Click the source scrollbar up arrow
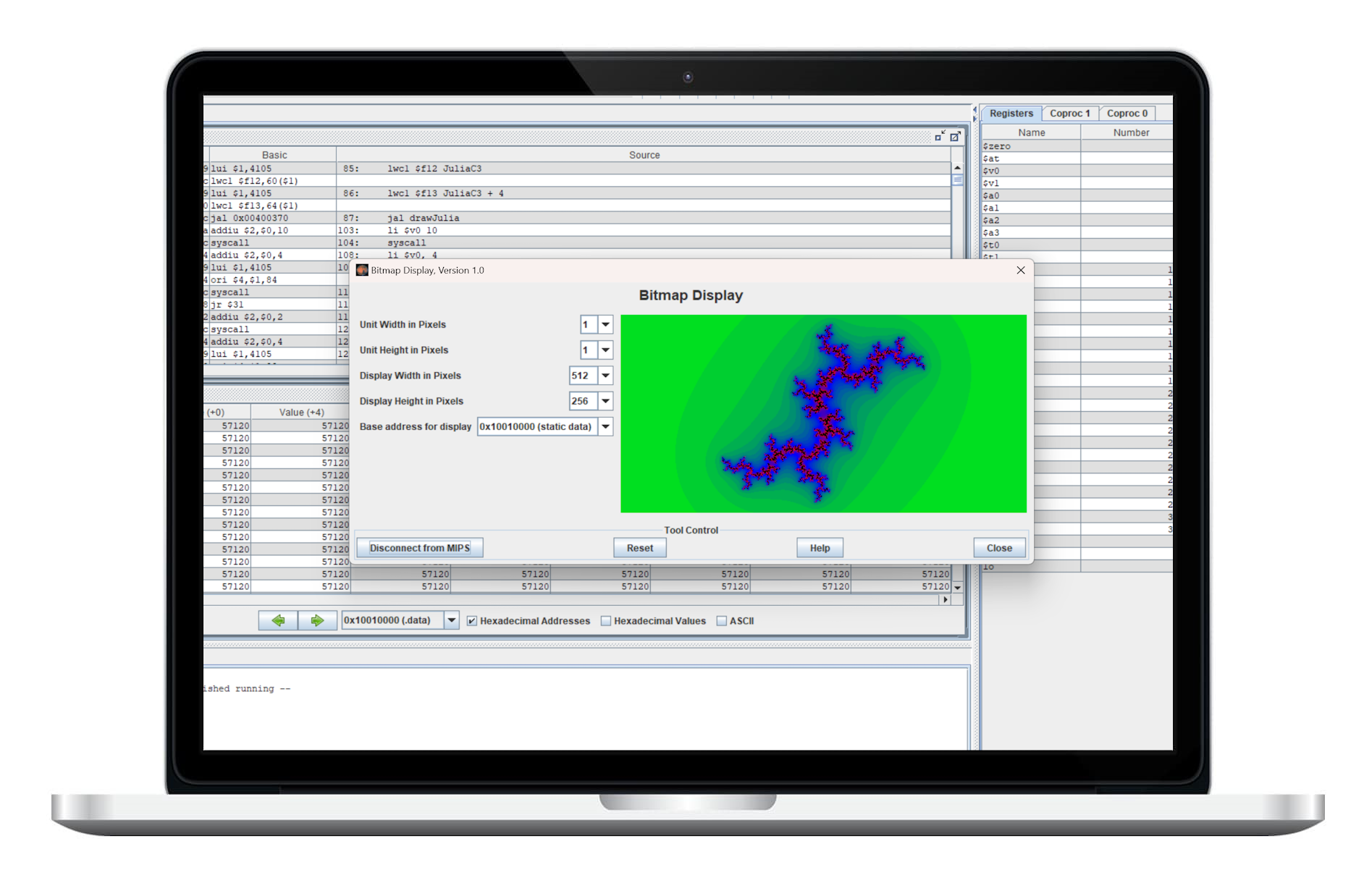Viewport: 1372px width, 891px height. 957,168
